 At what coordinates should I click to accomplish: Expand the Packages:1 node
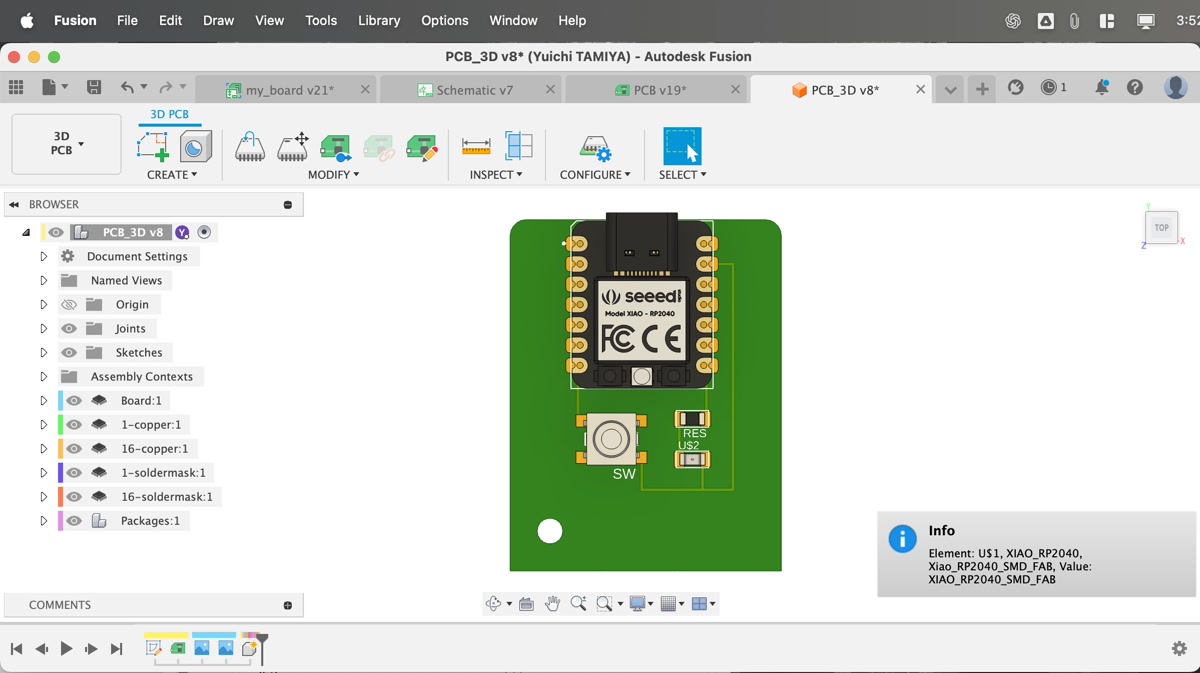click(43, 520)
